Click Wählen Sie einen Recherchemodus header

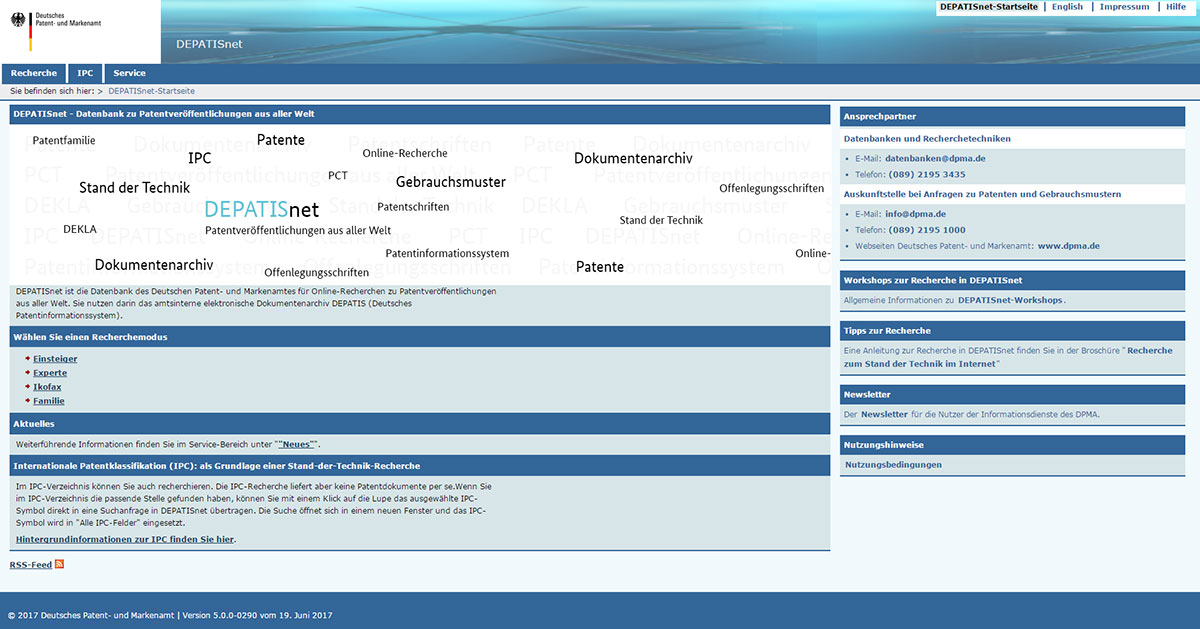click(x=420, y=337)
